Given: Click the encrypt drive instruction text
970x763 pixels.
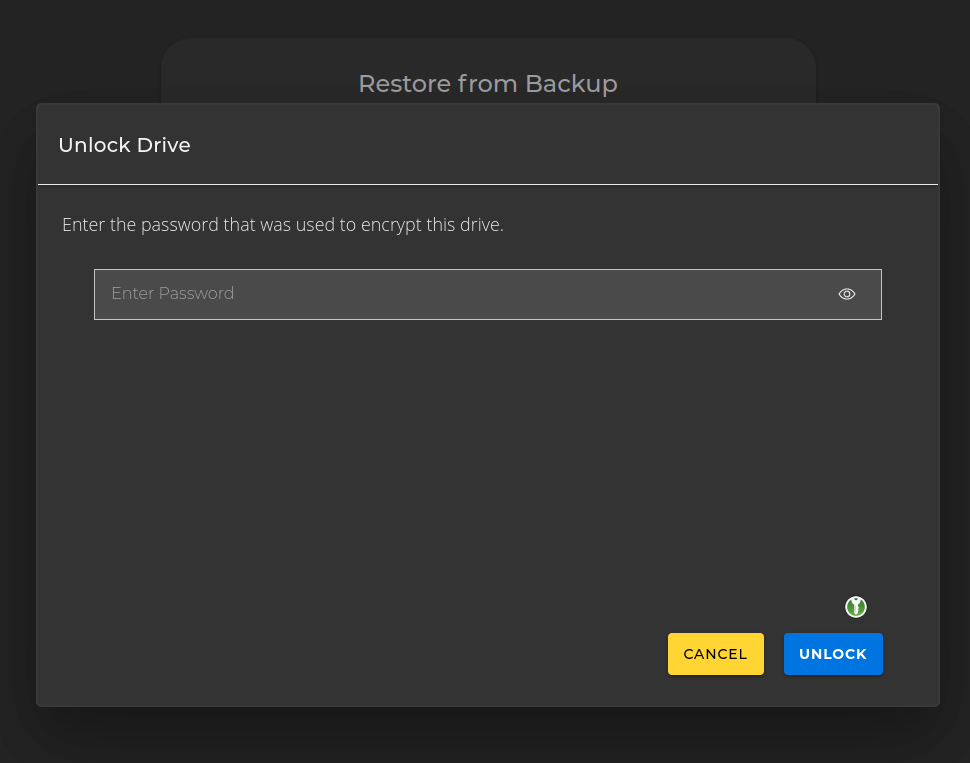Looking at the screenshot, I should (282, 225).
